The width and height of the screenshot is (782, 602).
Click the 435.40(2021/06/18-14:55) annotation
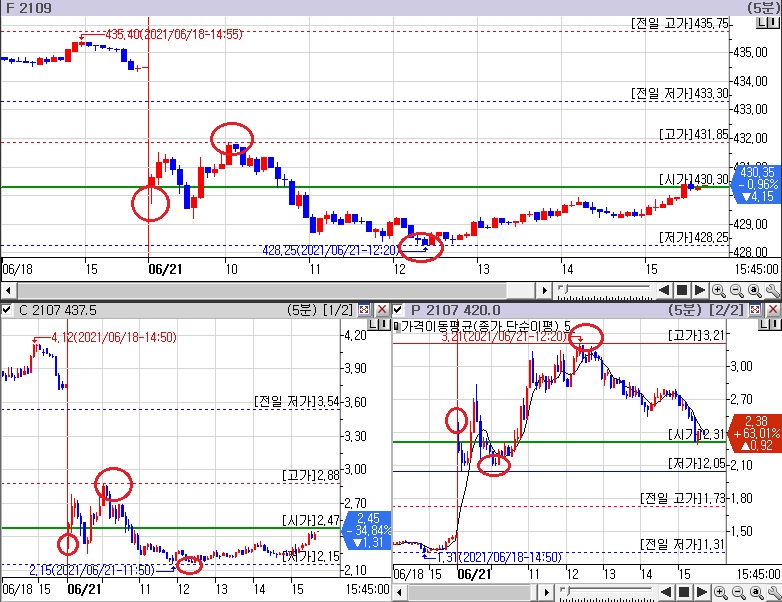tap(174, 34)
